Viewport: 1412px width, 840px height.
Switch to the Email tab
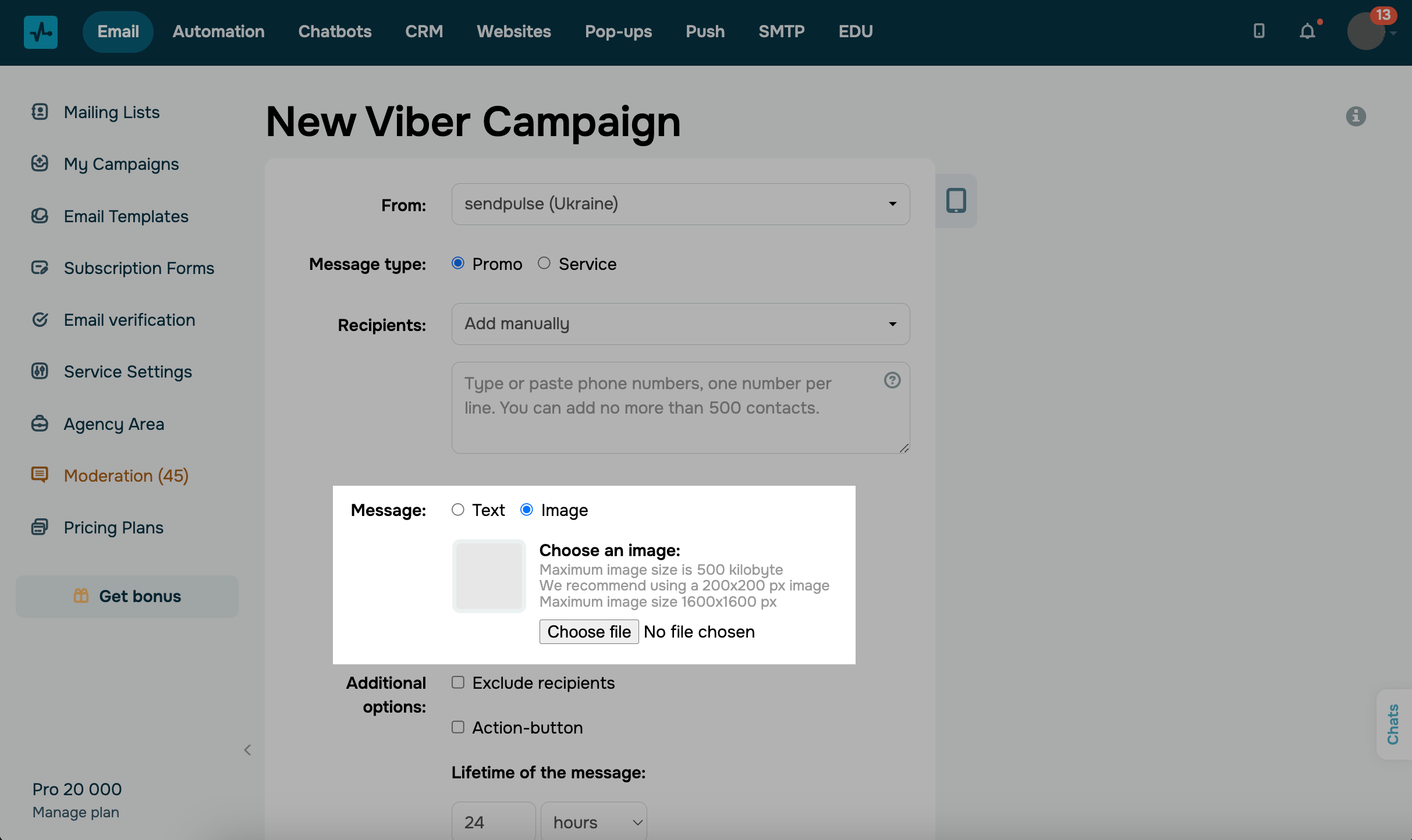[x=118, y=31]
